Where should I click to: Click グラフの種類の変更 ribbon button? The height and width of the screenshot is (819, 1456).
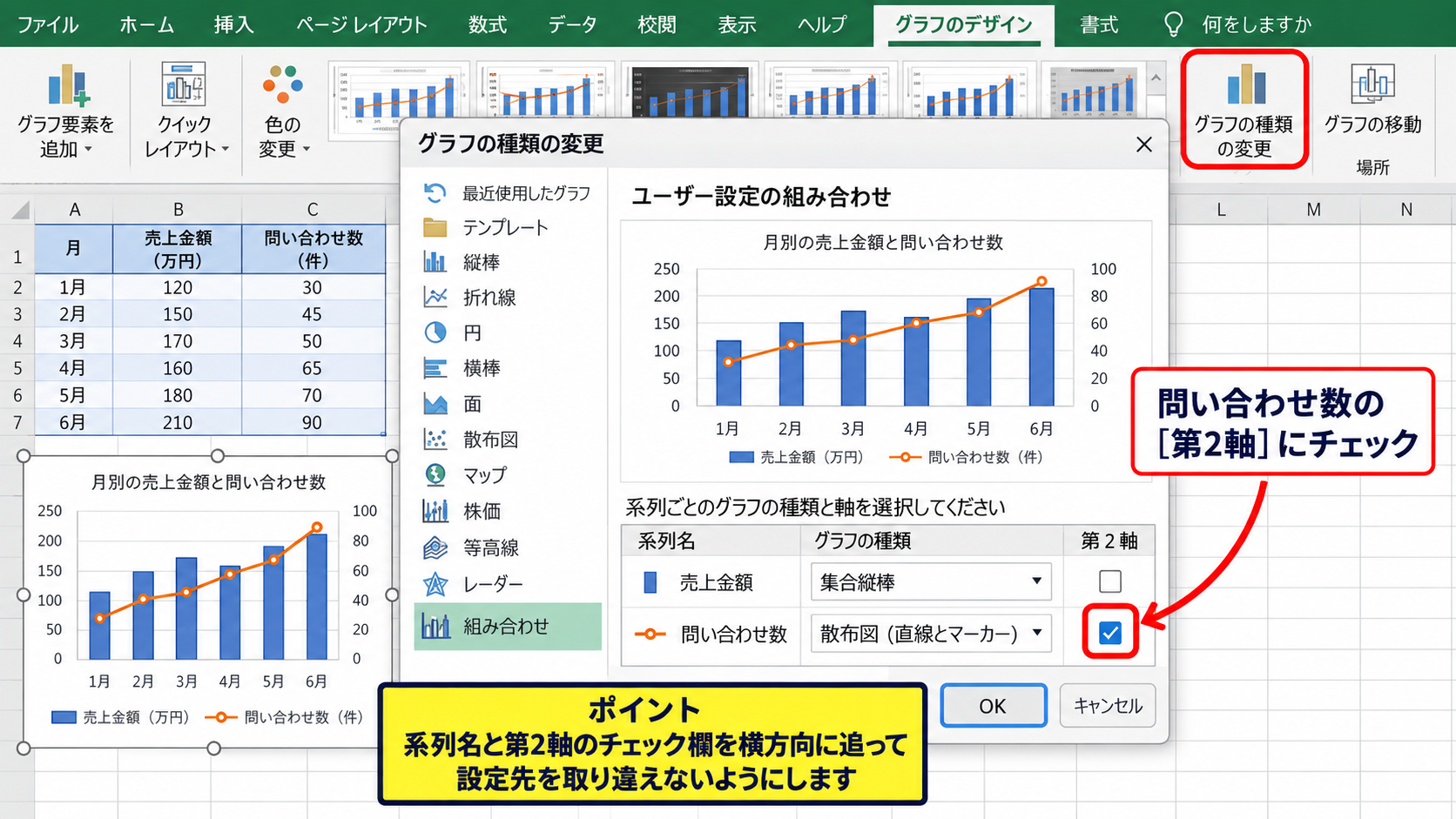[1244, 110]
